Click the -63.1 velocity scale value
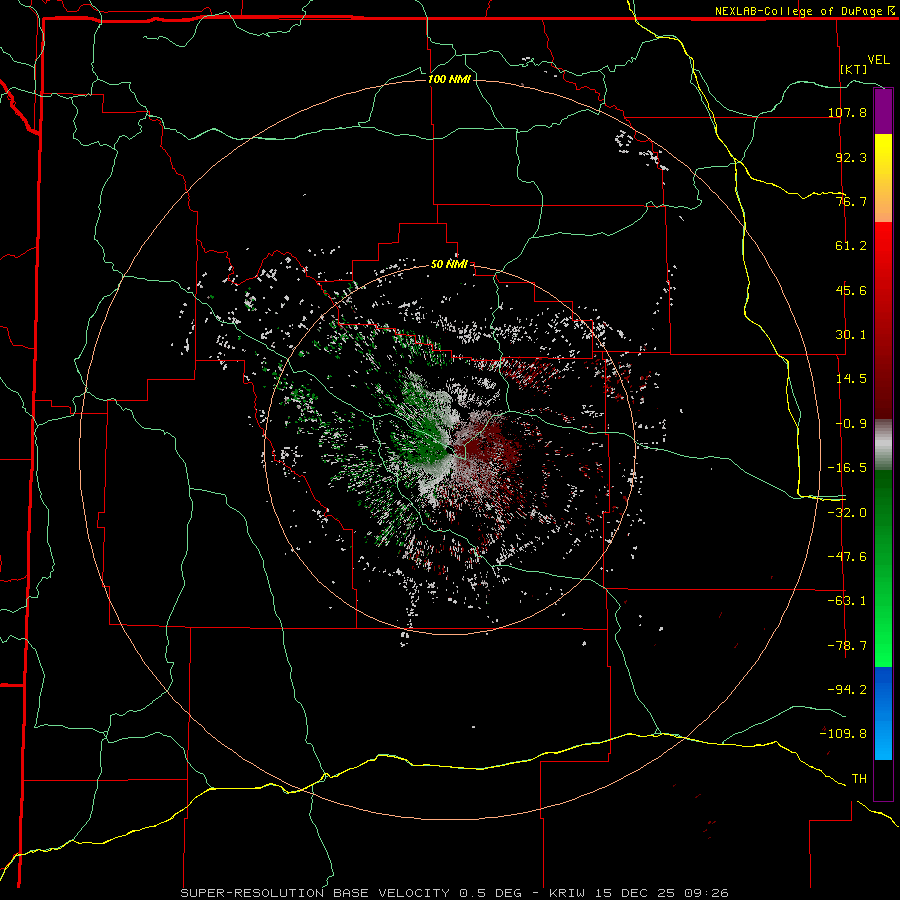 coord(847,601)
